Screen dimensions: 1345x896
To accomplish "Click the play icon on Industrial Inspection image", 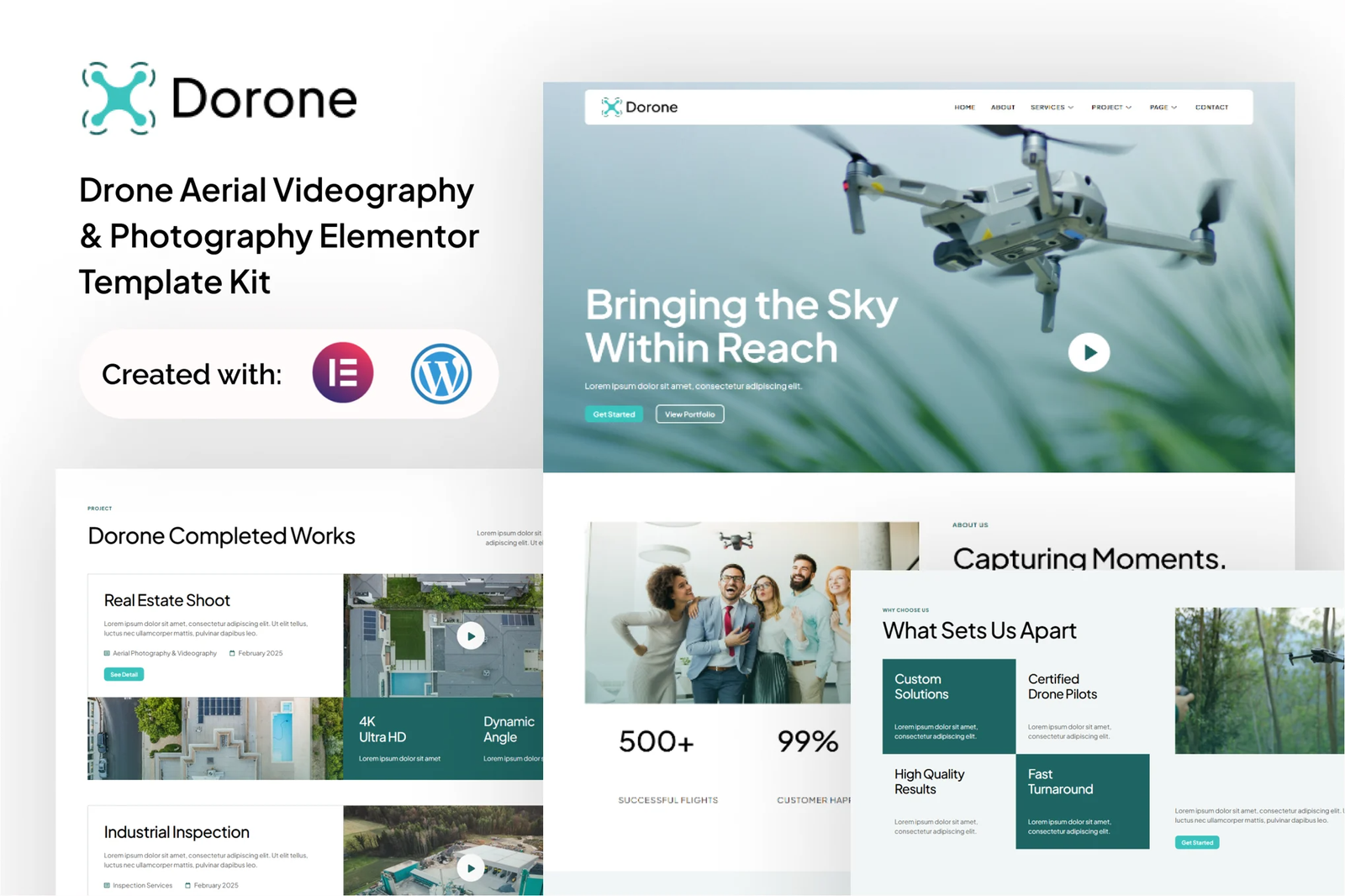I will 471,868.
